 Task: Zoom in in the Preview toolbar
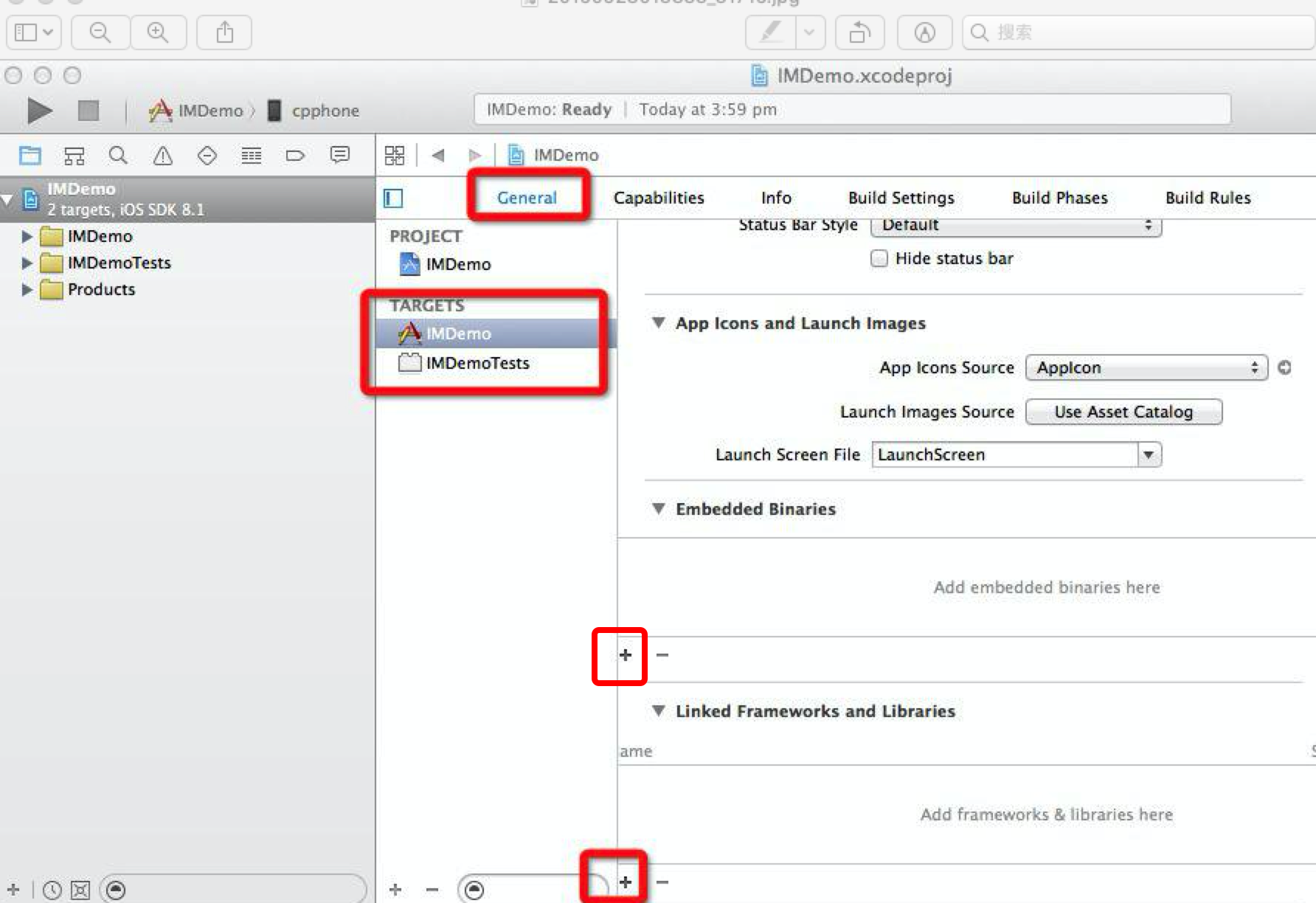[158, 32]
